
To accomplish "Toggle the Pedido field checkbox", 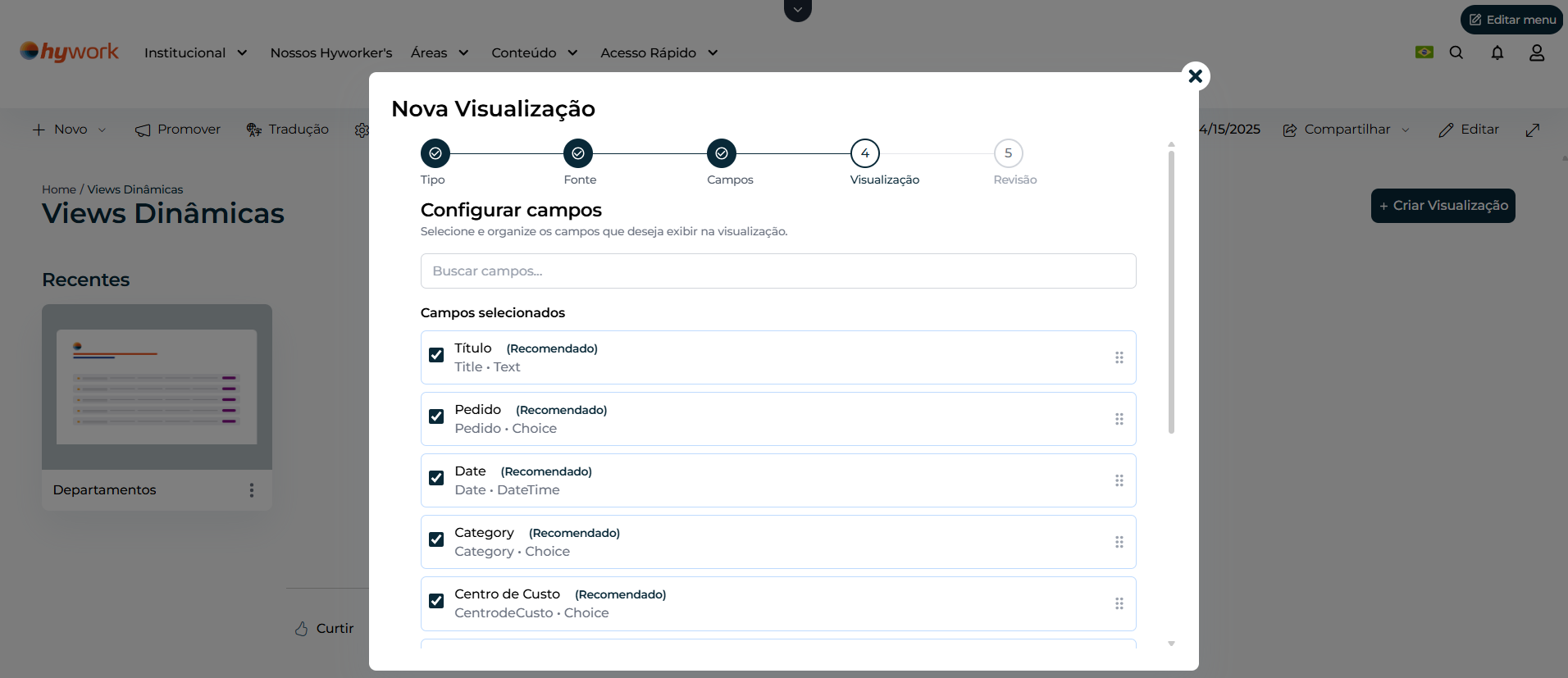I will click(436, 416).
